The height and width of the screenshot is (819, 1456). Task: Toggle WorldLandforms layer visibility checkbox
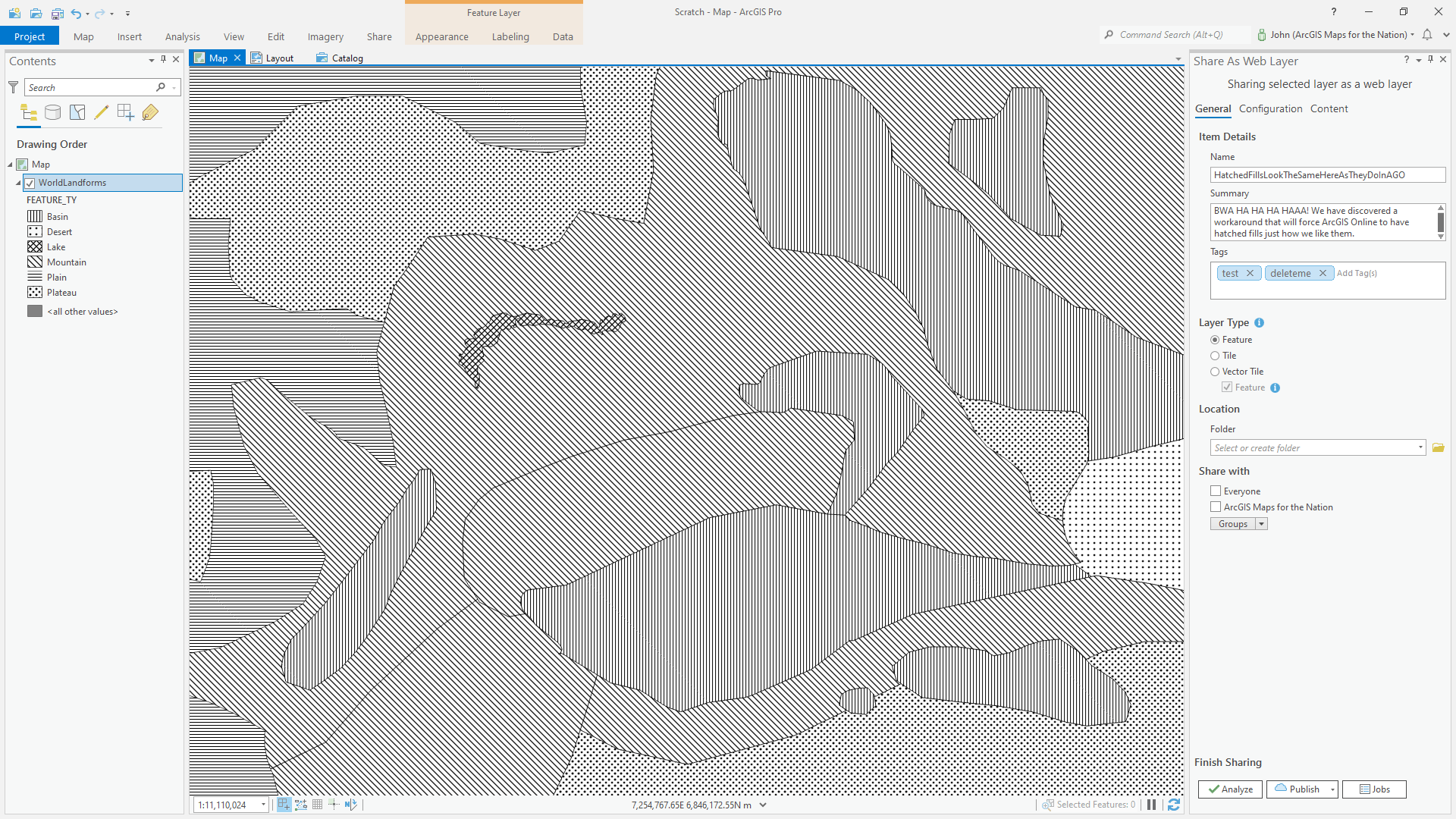(30, 183)
